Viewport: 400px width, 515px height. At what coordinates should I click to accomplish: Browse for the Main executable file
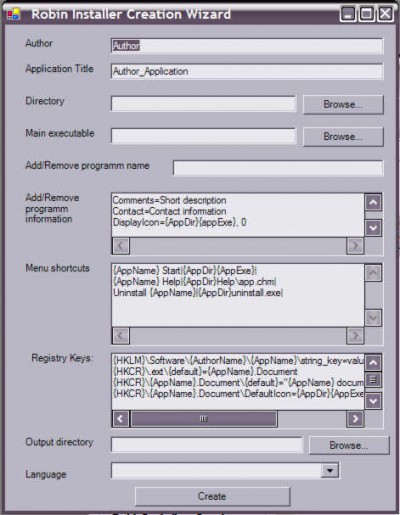pyautogui.click(x=343, y=137)
